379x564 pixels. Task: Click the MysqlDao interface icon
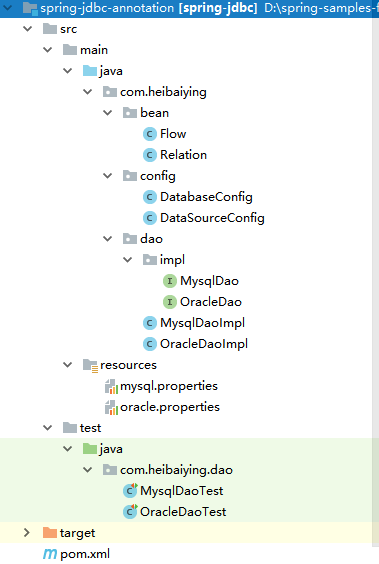(x=170, y=281)
